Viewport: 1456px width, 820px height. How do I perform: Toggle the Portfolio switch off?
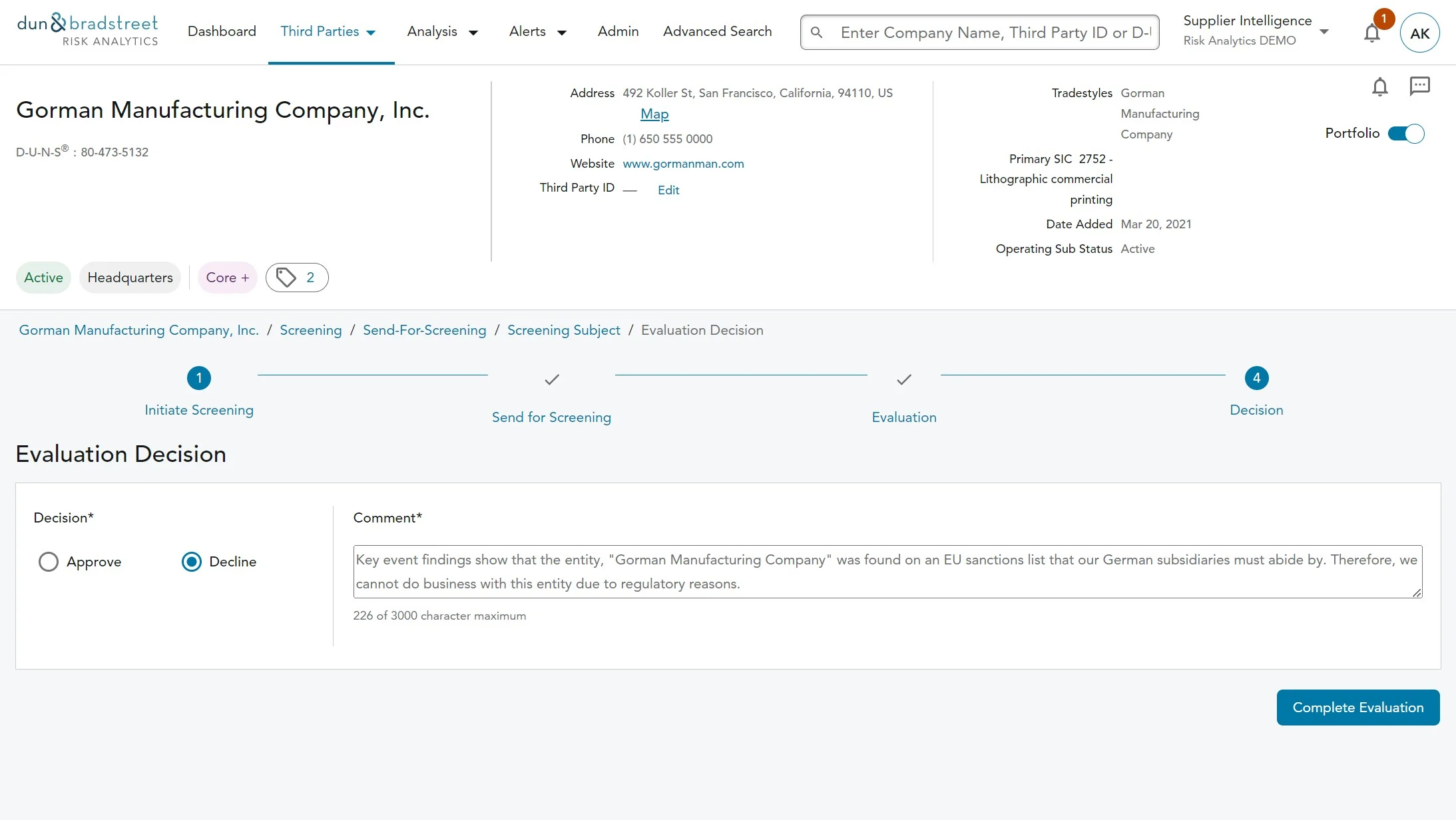[1406, 134]
